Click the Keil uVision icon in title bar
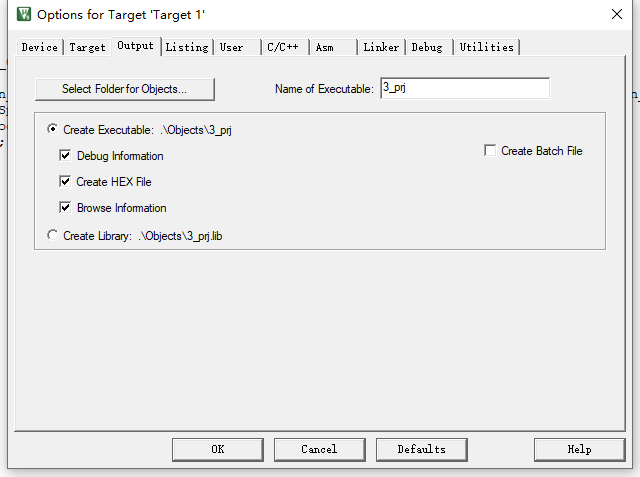 click(x=24, y=14)
